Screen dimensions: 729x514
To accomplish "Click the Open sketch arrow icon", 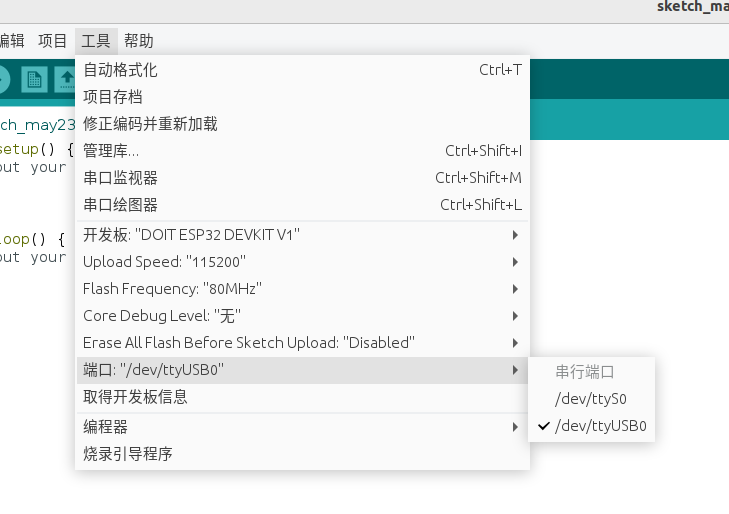I will click(65, 79).
